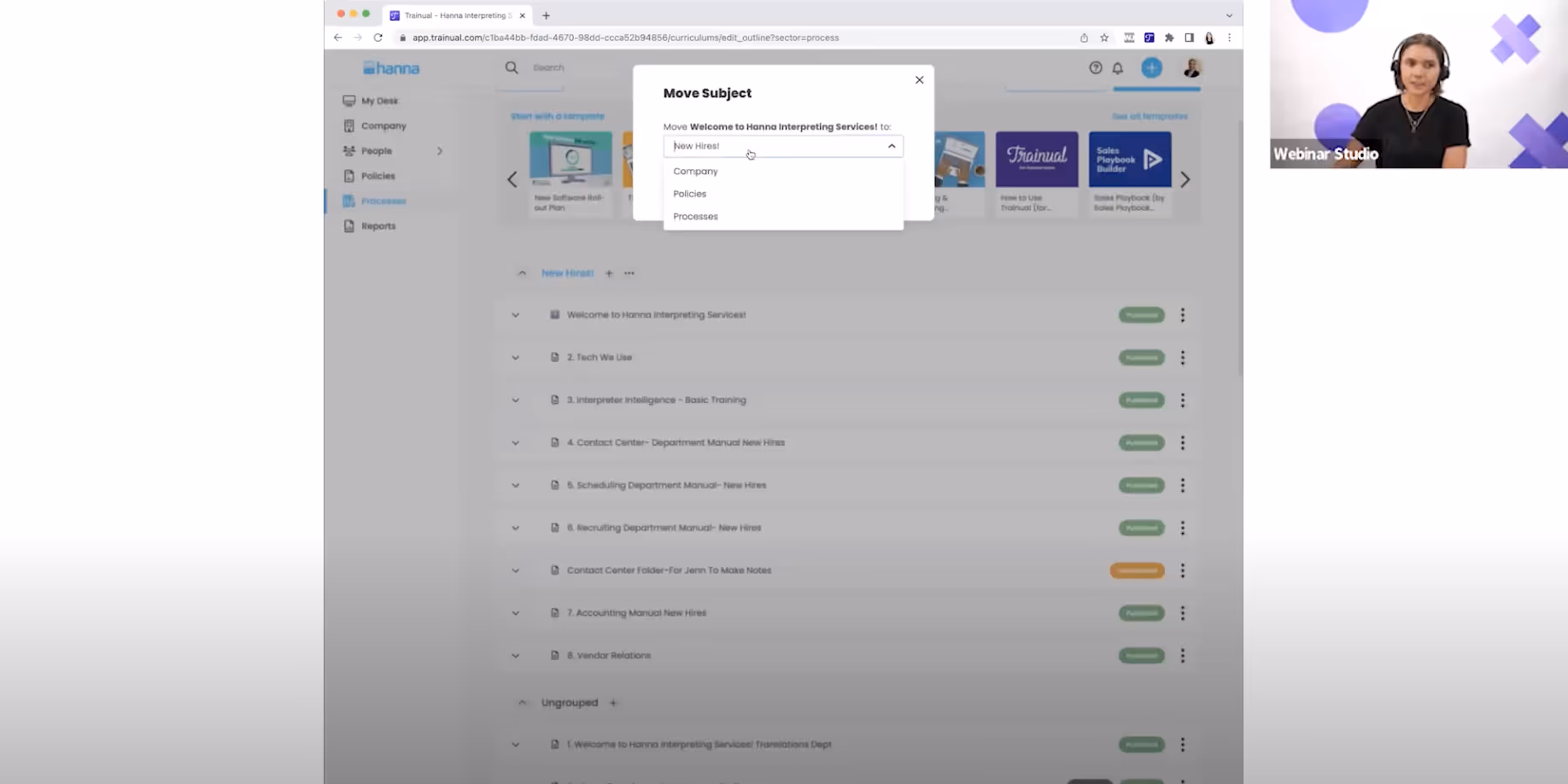Open Sales Playbook Builder template

tap(1130, 173)
